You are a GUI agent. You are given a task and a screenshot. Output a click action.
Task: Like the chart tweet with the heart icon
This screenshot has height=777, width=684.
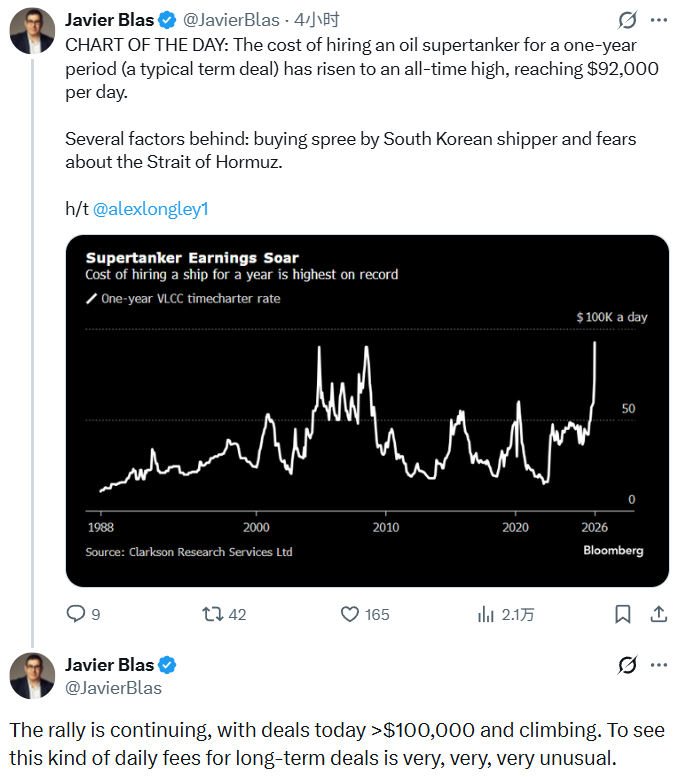pos(350,613)
